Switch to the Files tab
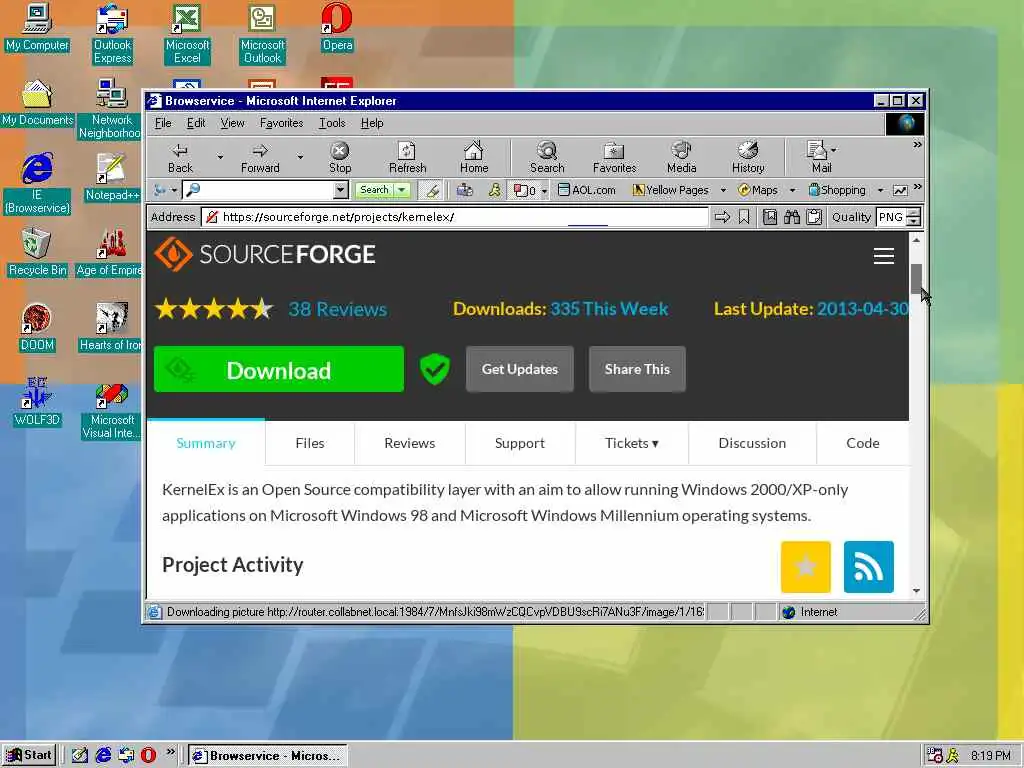Screen dimensions: 1024x768 (x=310, y=443)
